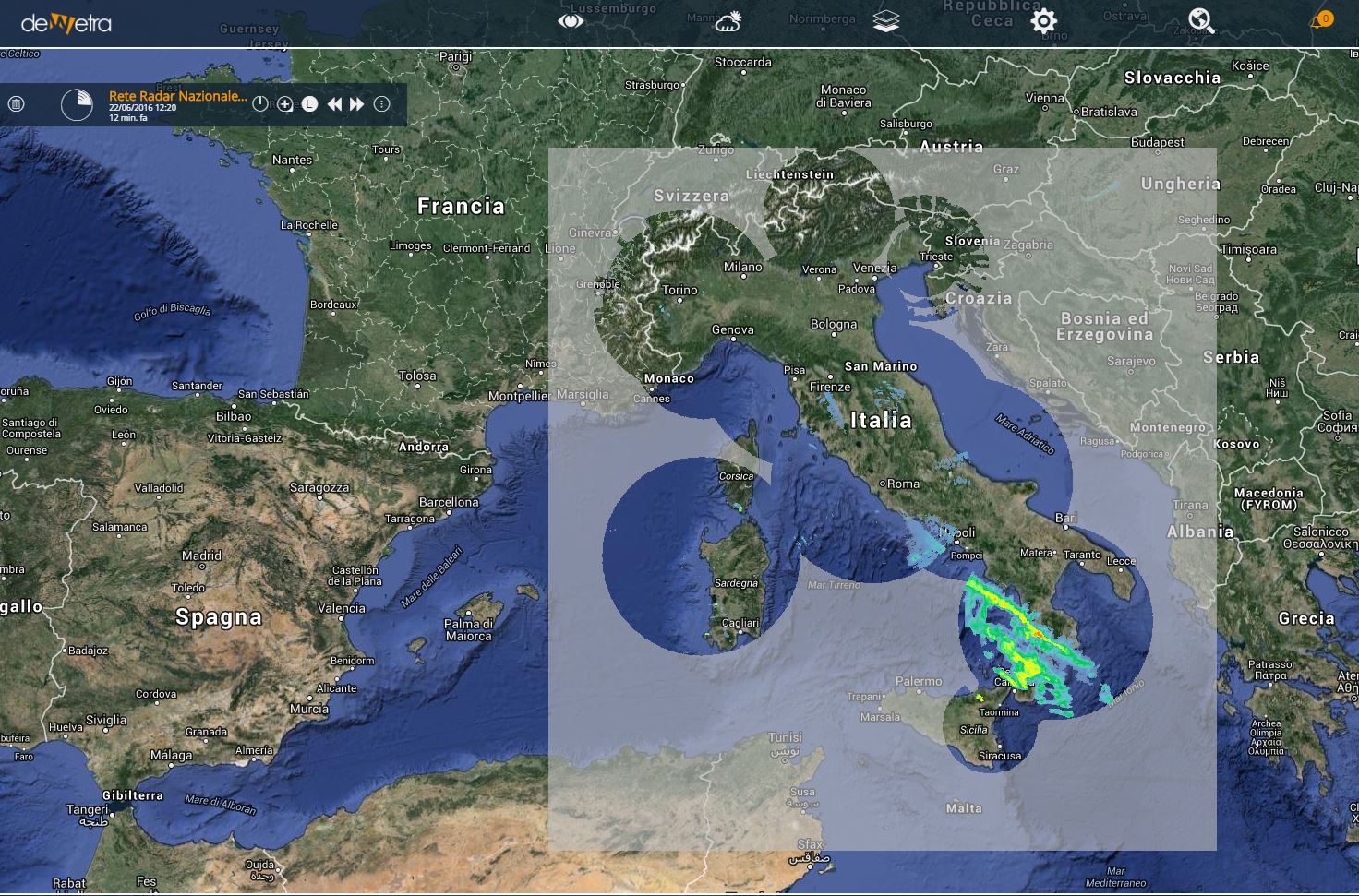The height and width of the screenshot is (896, 1359).
Task: Click the Roma city marker on map
Action: 883,484
